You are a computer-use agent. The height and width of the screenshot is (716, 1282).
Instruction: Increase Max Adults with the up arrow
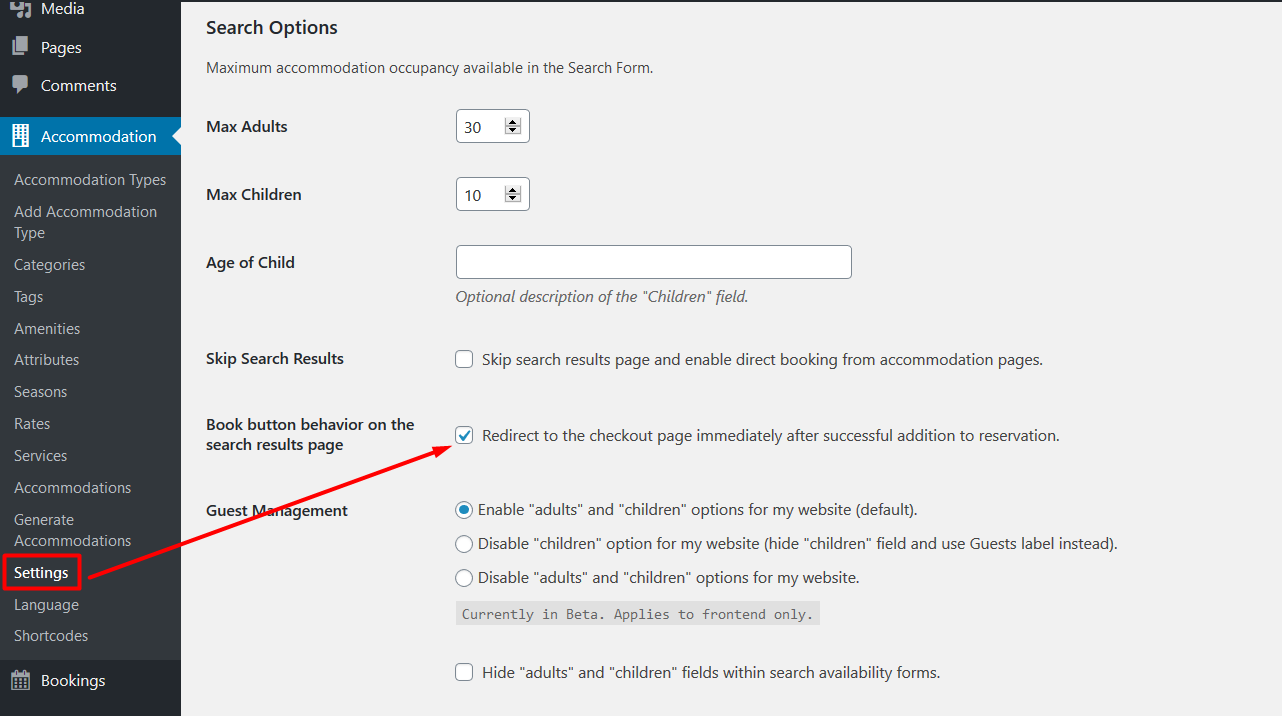513,122
